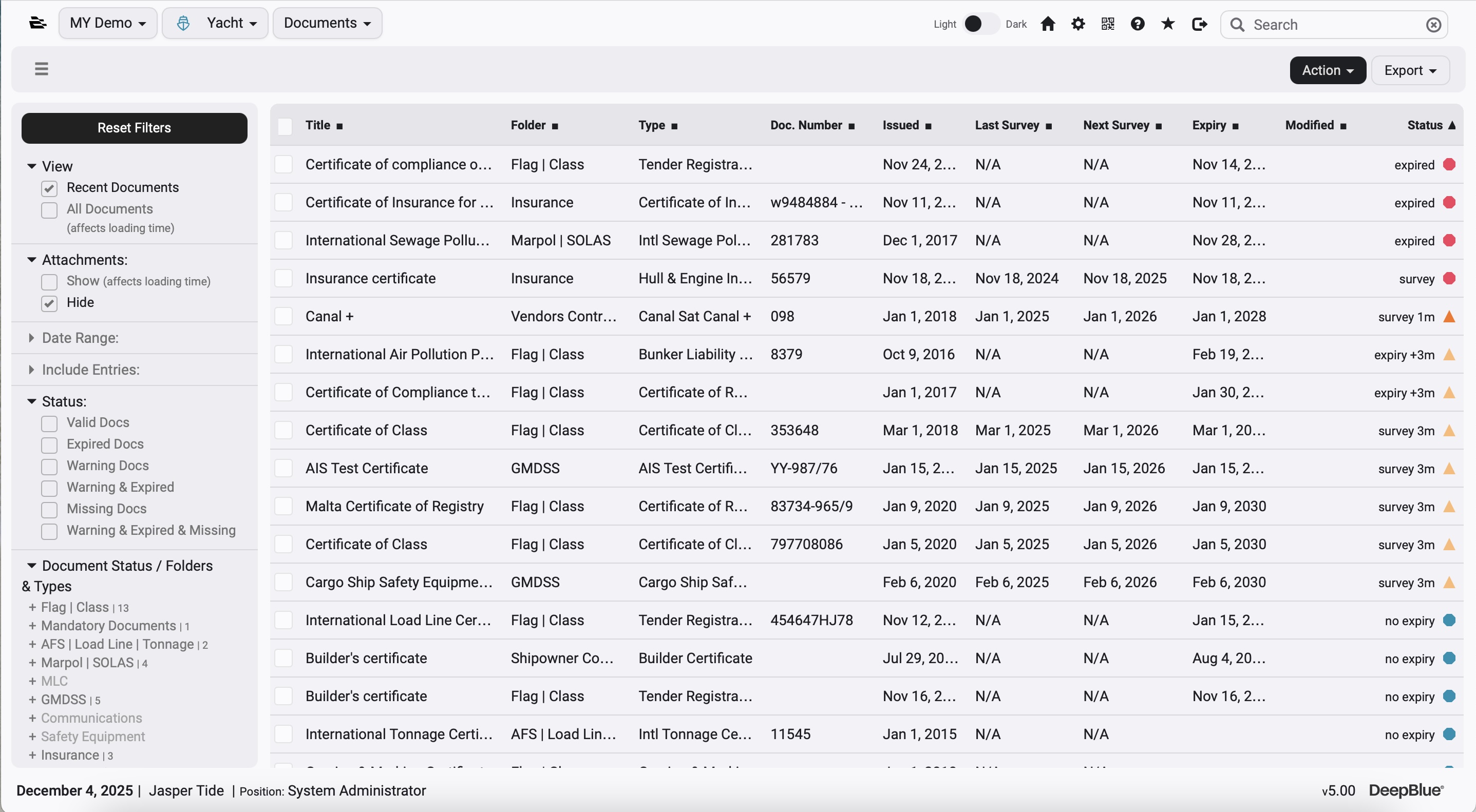Switch the Light/Dark theme toggle
The height and width of the screenshot is (812, 1476).
pos(980,24)
